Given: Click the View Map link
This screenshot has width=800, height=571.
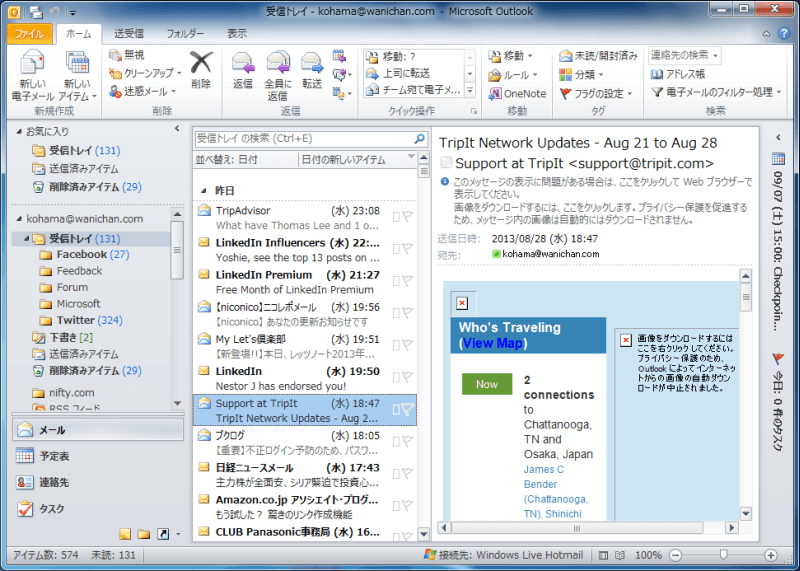Looking at the screenshot, I should pos(492,343).
